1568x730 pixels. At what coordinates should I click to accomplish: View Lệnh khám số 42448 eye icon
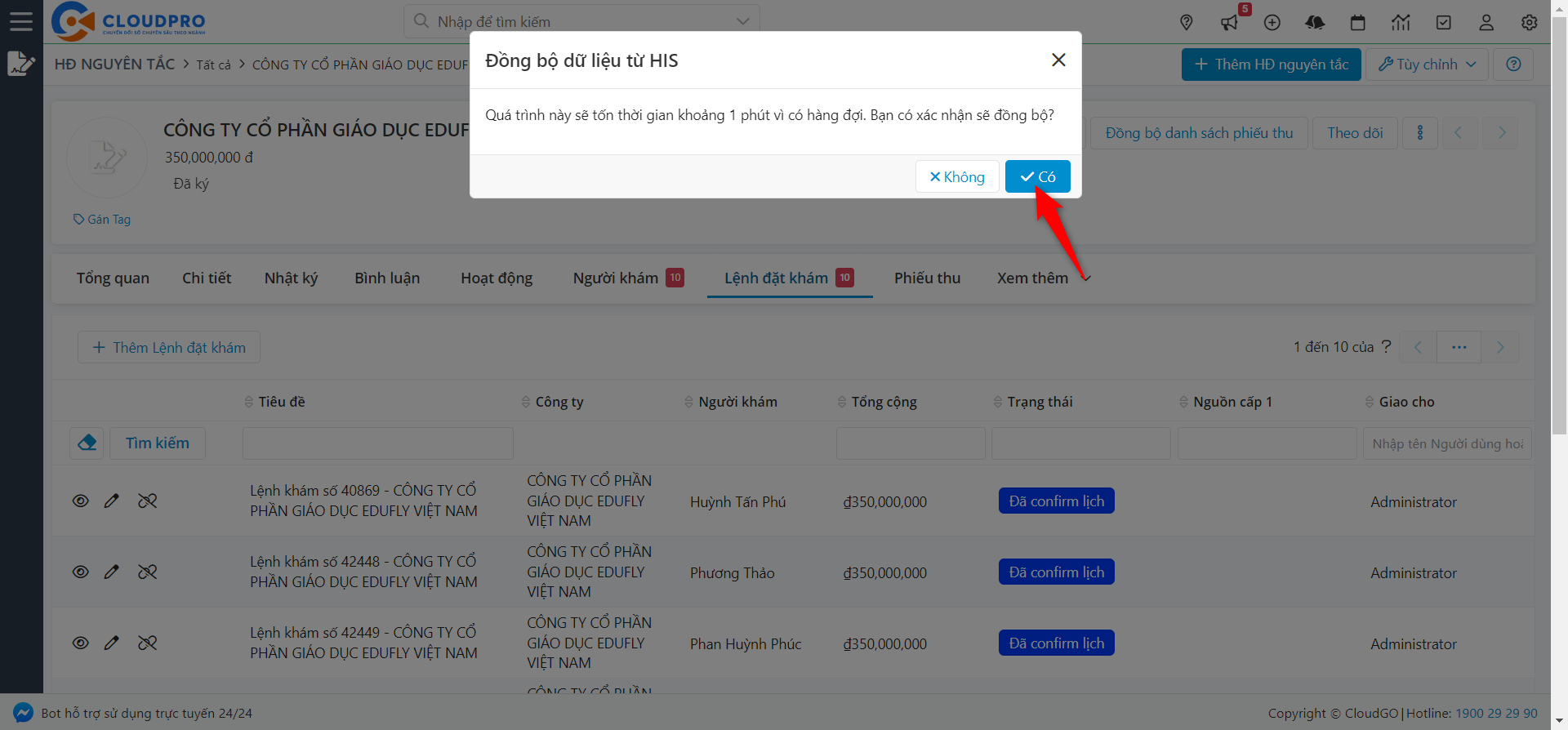pyautogui.click(x=80, y=572)
